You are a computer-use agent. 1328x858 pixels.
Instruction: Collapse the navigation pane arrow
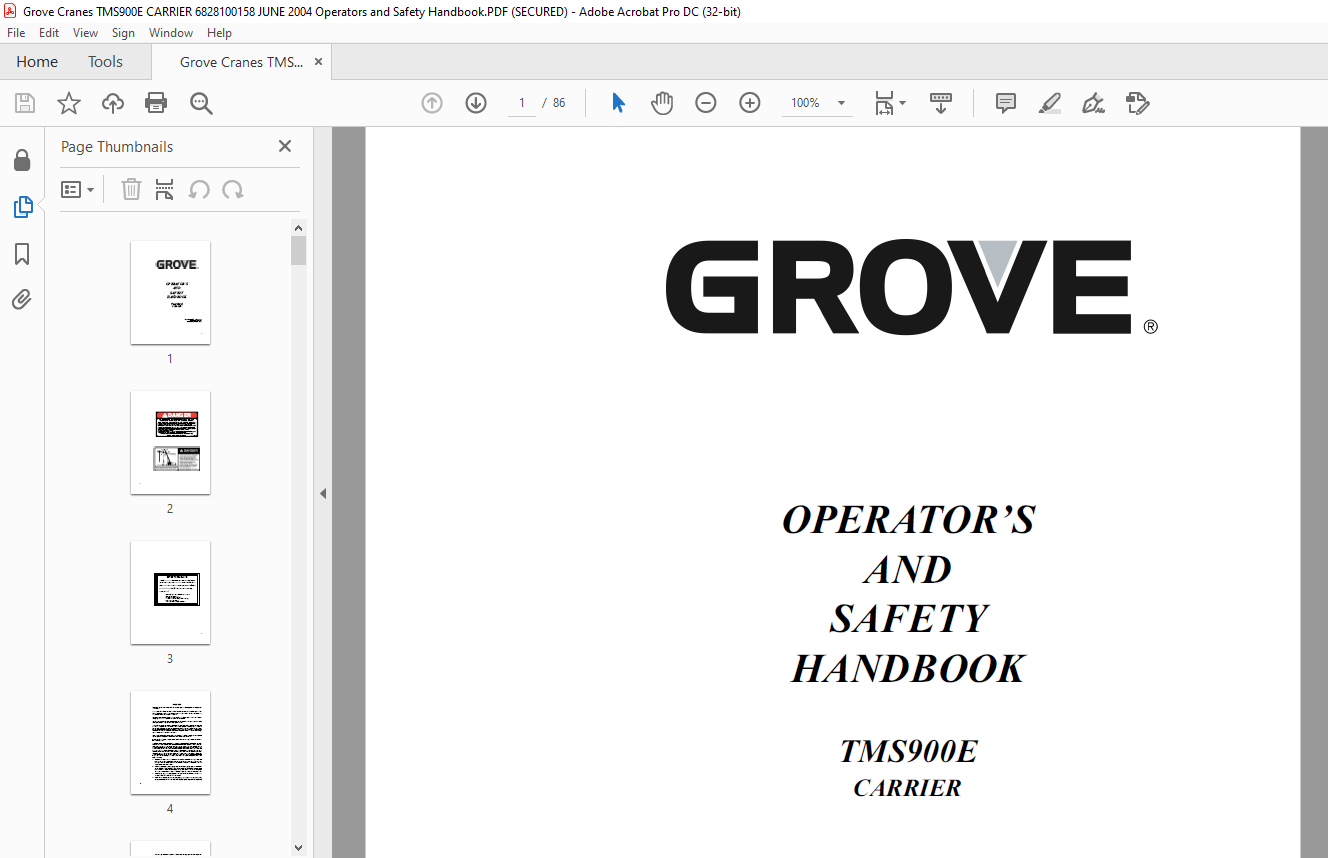pyautogui.click(x=323, y=493)
